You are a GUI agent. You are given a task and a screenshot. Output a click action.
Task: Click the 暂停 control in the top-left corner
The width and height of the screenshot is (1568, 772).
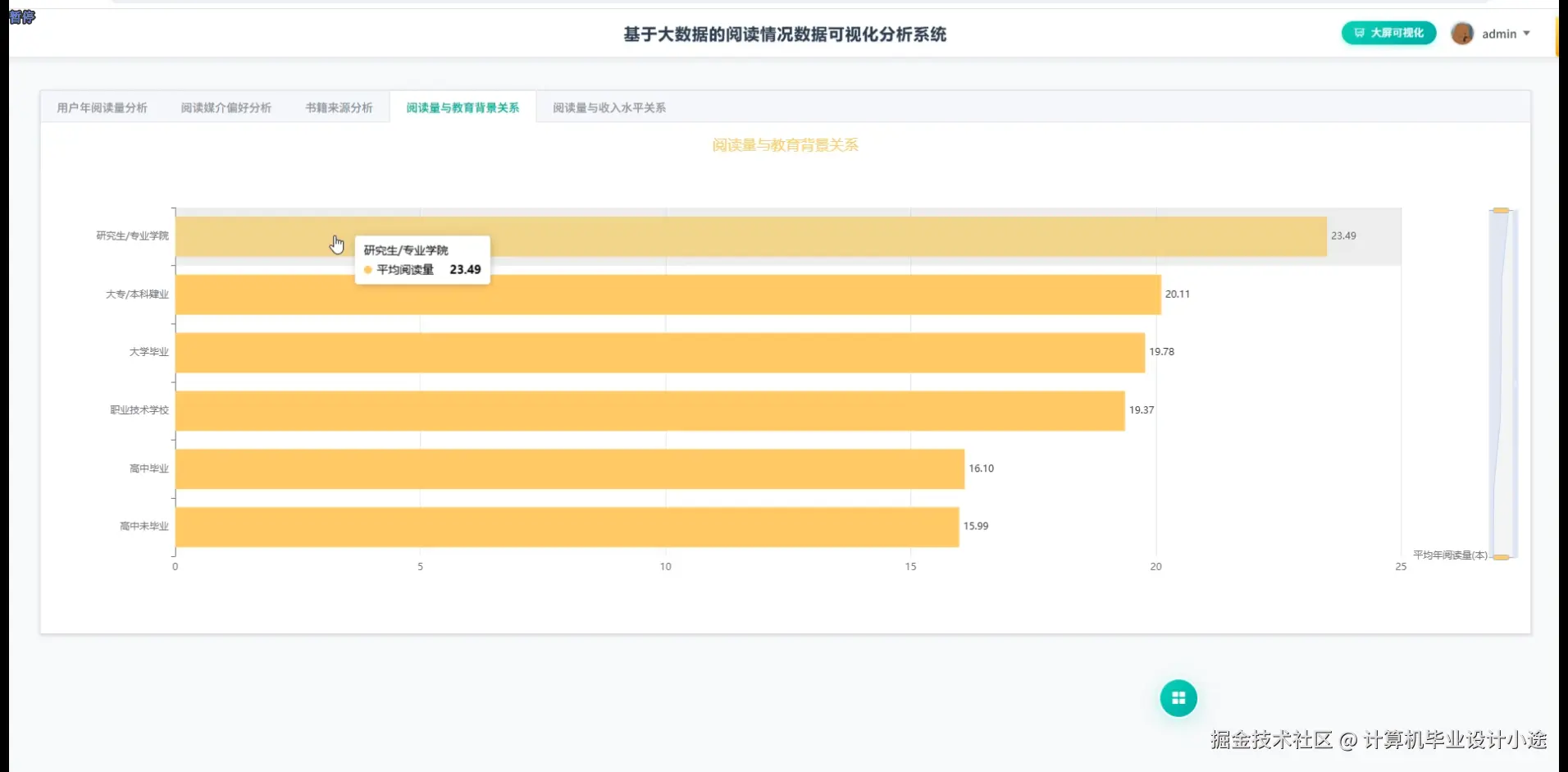21,17
